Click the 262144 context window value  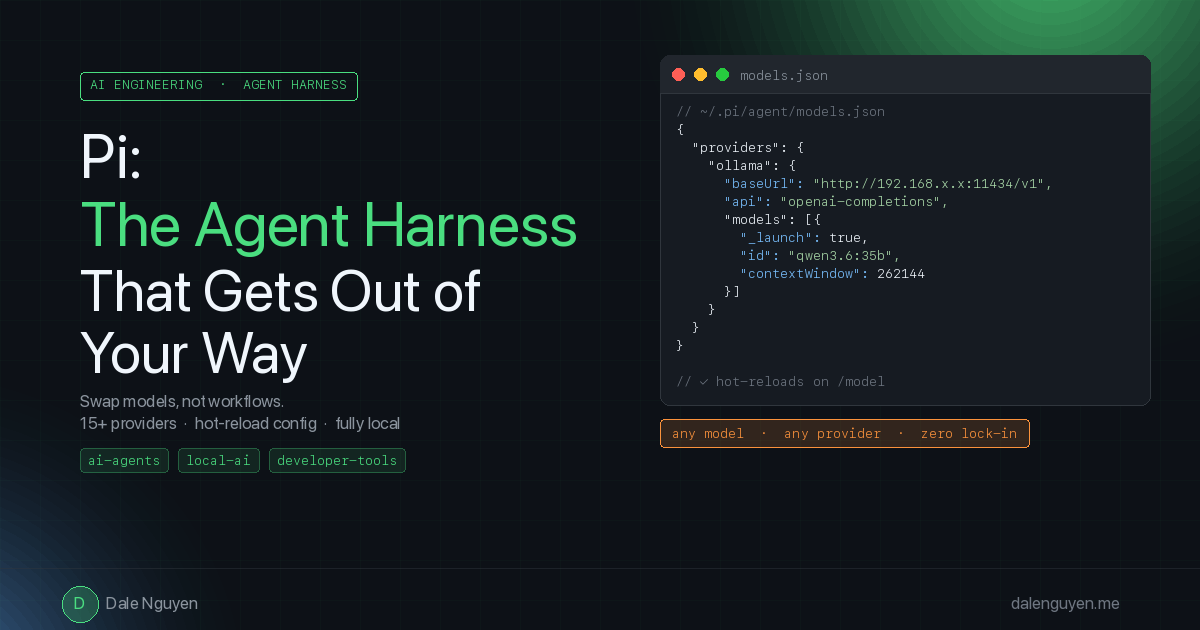pyautogui.click(x=901, y=274)
